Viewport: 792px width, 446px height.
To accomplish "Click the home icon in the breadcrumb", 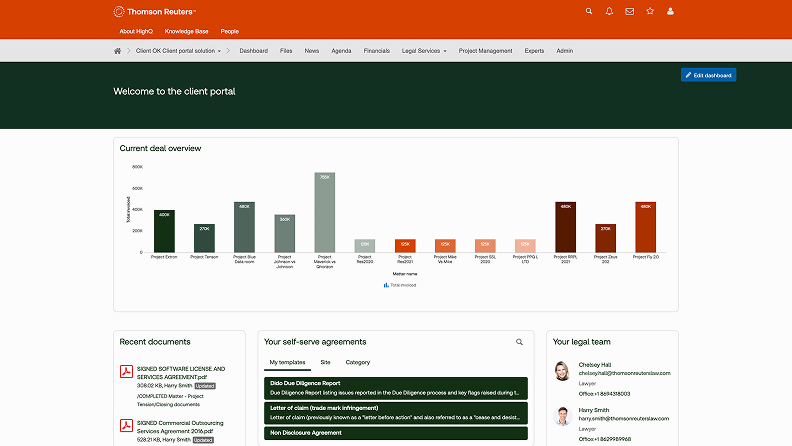I will point(118,50).
